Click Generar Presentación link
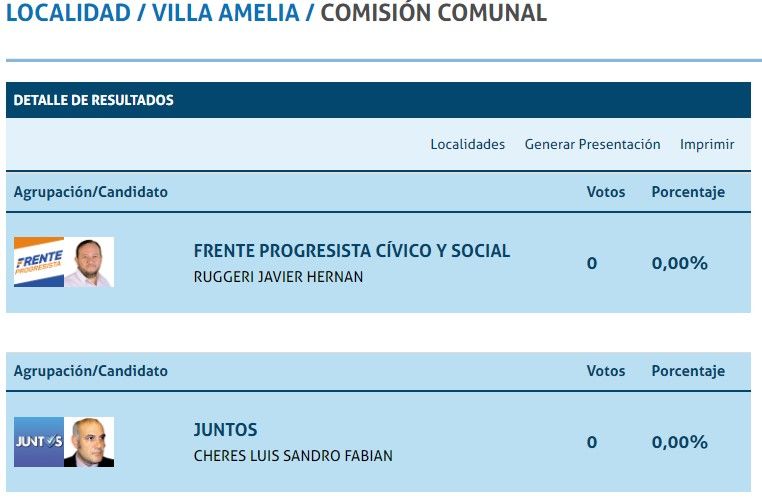Image resolution: width=762 pixels, height=503 pixels. [592, 144]
